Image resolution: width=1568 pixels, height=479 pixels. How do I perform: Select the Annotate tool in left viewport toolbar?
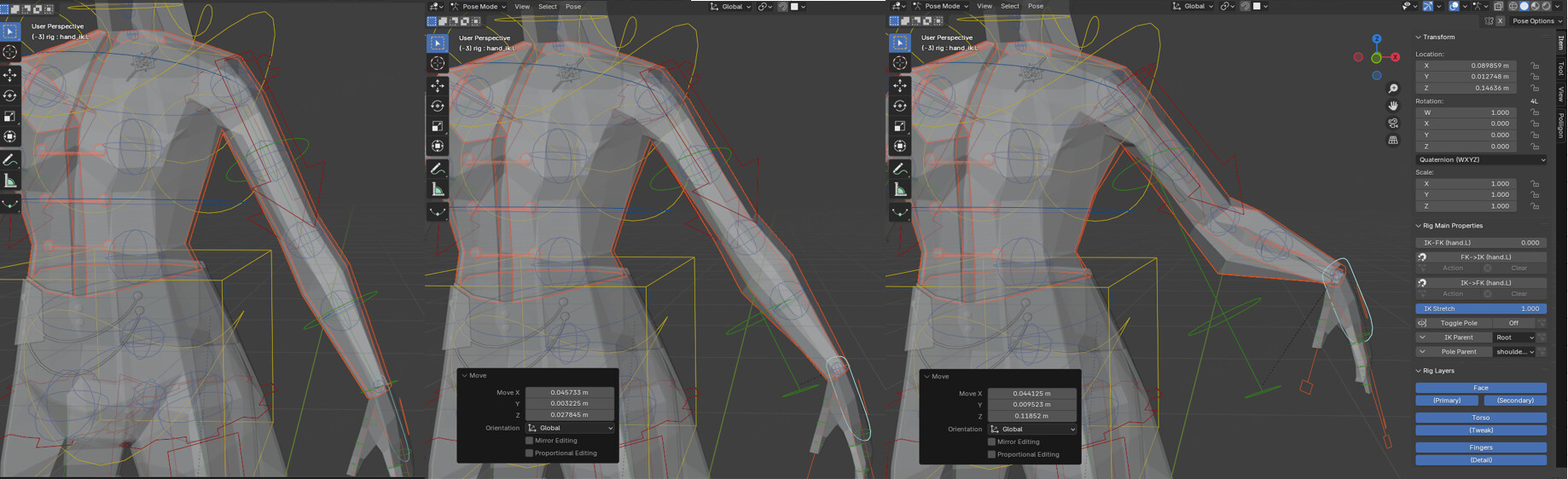(10, 160)
